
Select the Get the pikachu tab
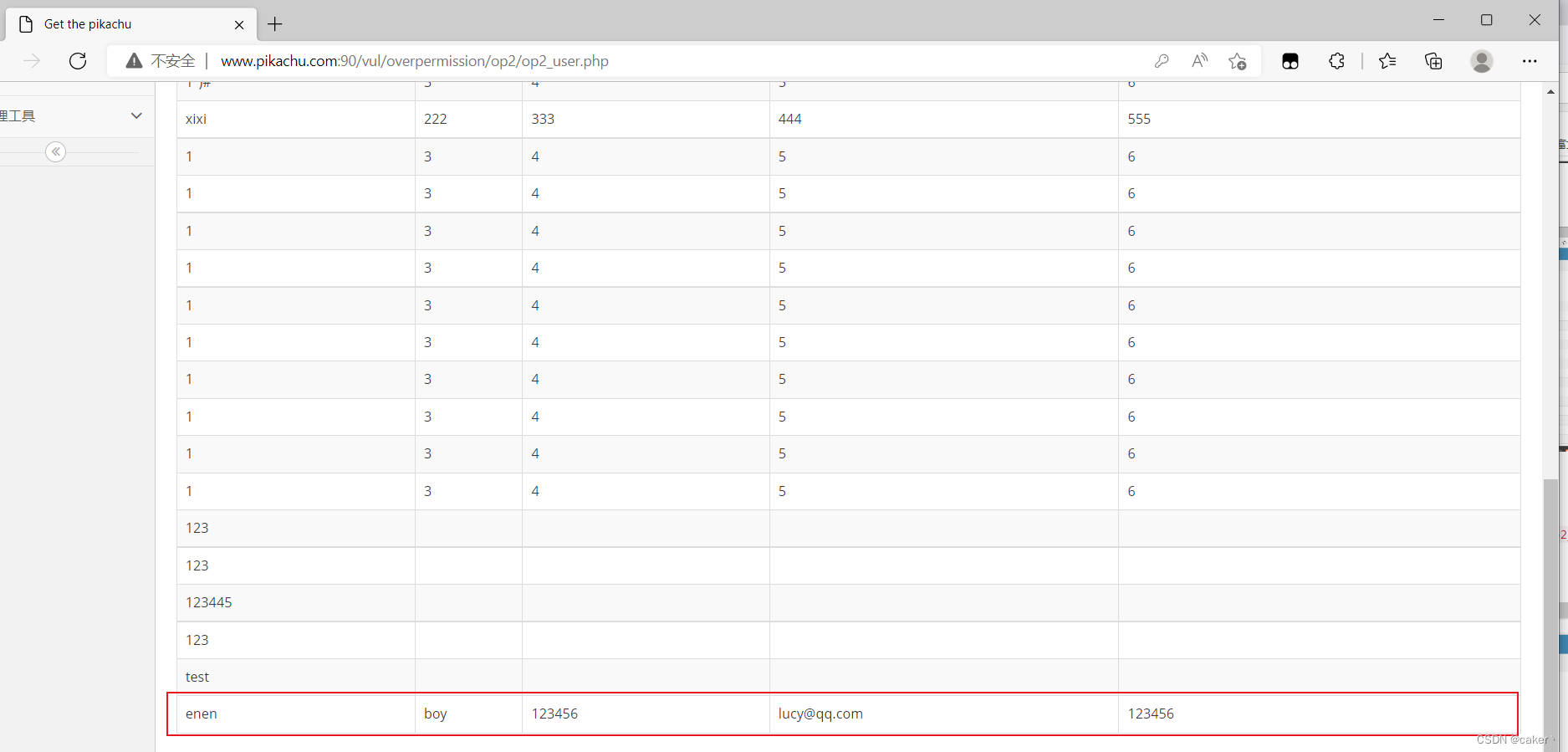pos(132,24)
